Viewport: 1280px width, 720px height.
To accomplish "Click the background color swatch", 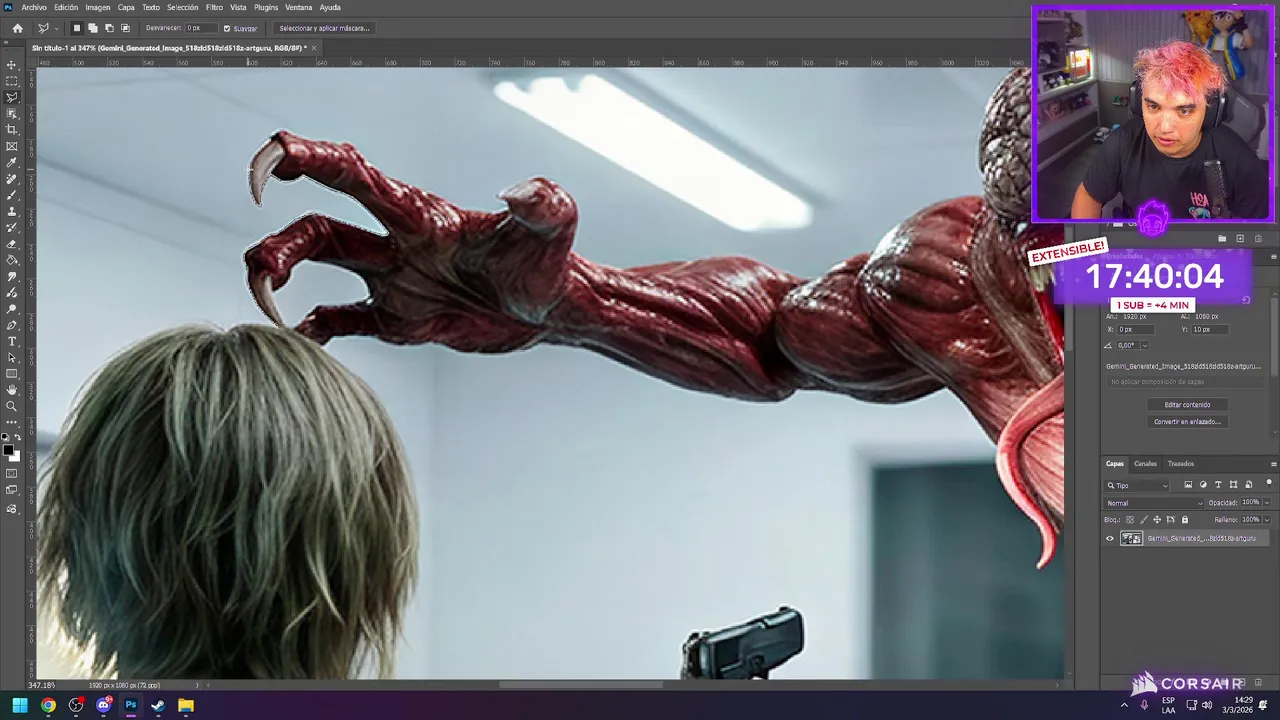I will [14, 456].
